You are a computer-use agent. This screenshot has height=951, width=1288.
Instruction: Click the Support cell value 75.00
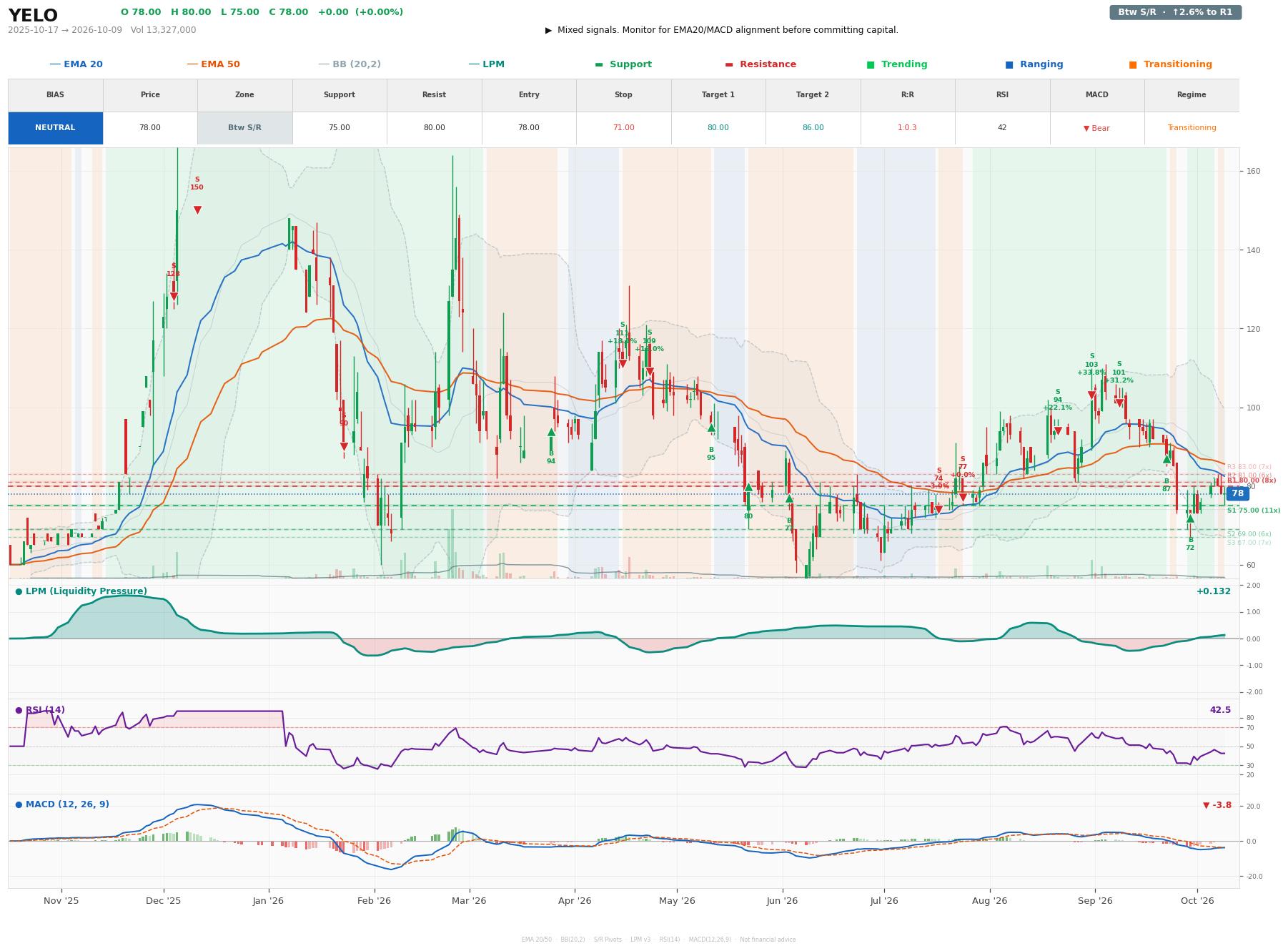click(340, 128)
